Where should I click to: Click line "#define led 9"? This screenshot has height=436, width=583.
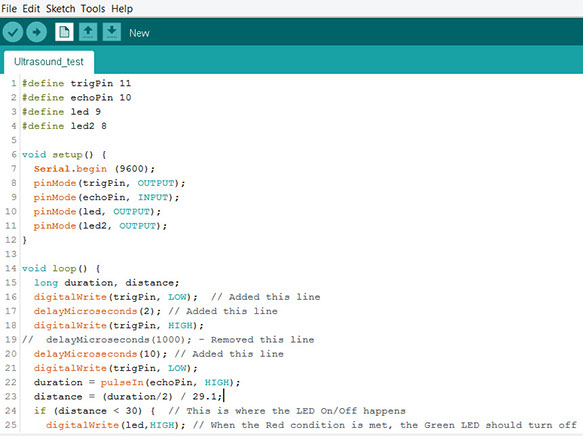[x=61, y=112]
